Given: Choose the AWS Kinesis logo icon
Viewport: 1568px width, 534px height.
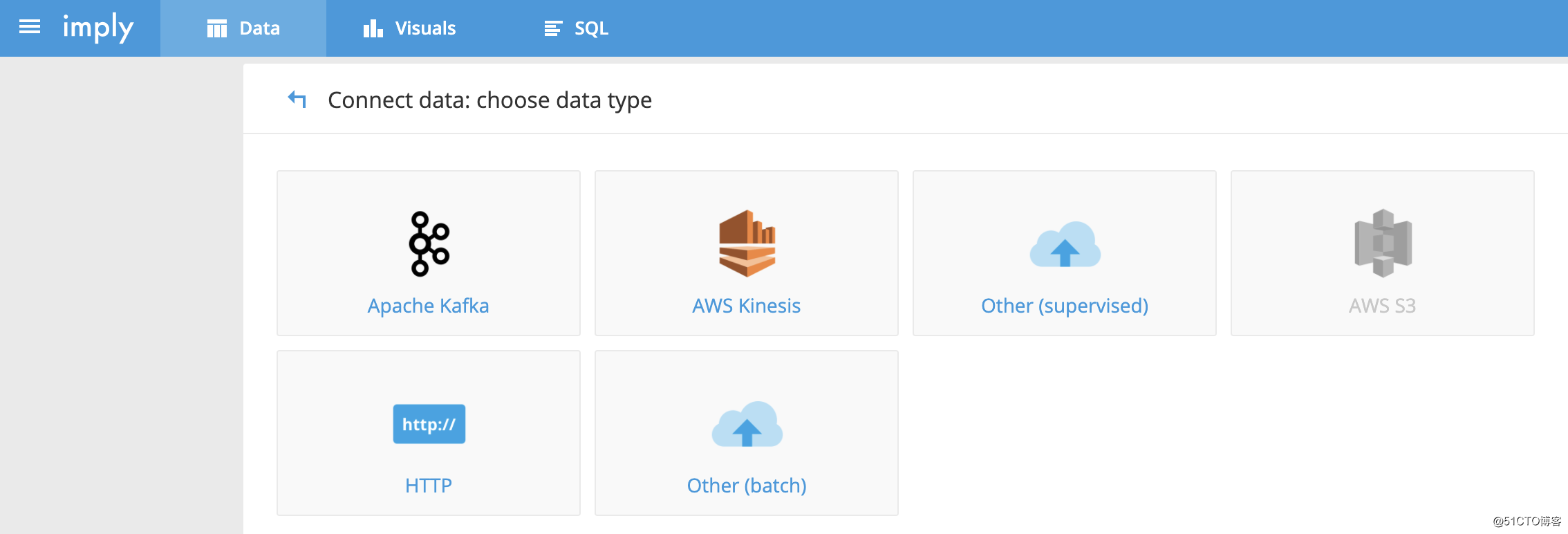Looking at the screenshot, I should point(747,243).
